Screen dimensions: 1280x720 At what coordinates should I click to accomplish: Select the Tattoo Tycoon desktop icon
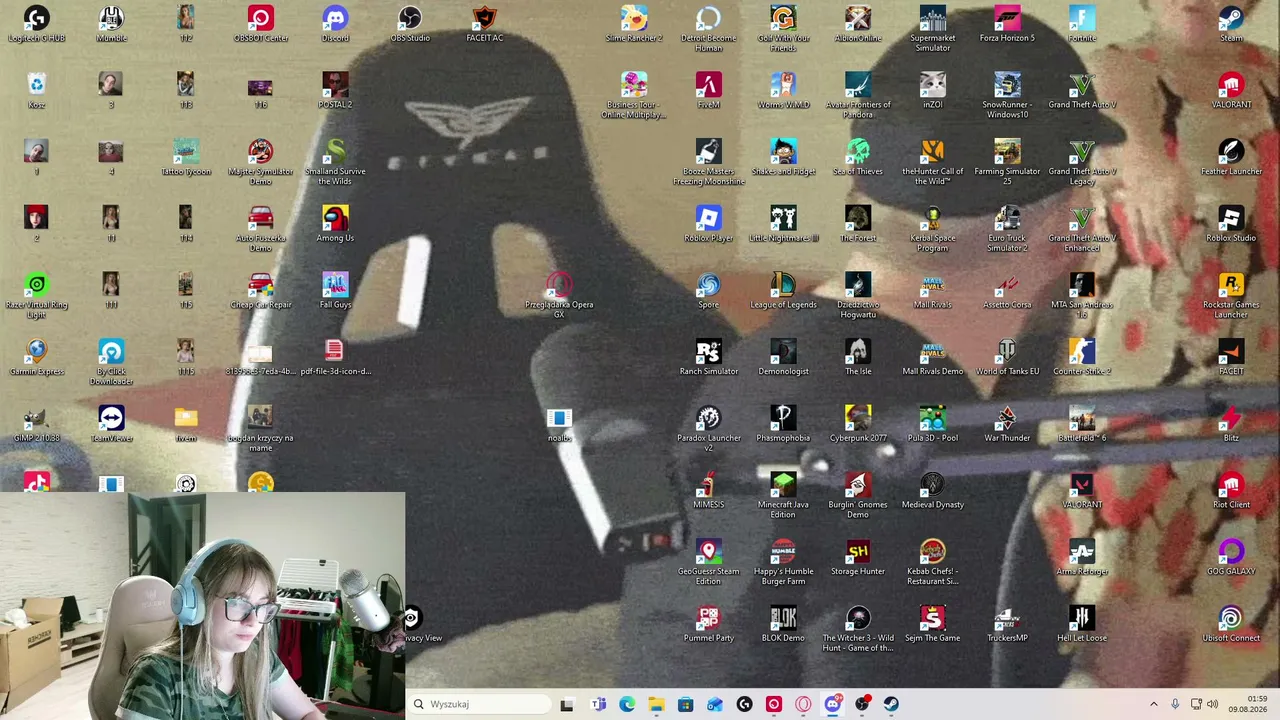tap(186, 158)
